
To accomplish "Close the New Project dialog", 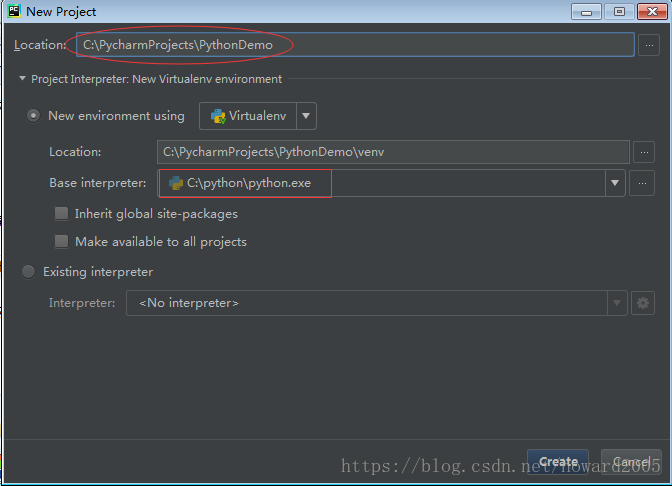I will [x=652, y=12].
